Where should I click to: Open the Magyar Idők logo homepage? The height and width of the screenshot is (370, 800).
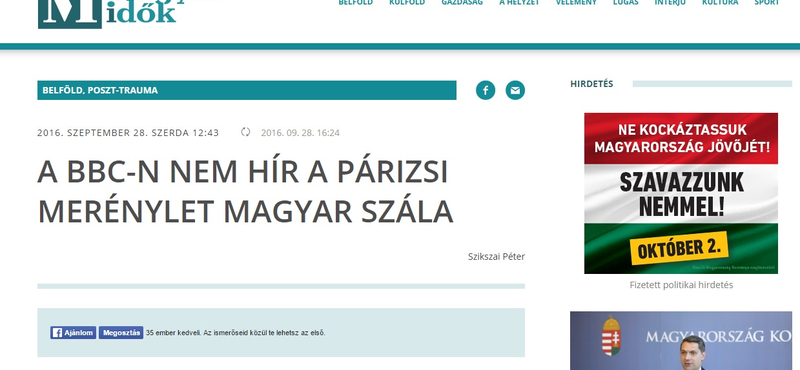click(x=107, y=14)
